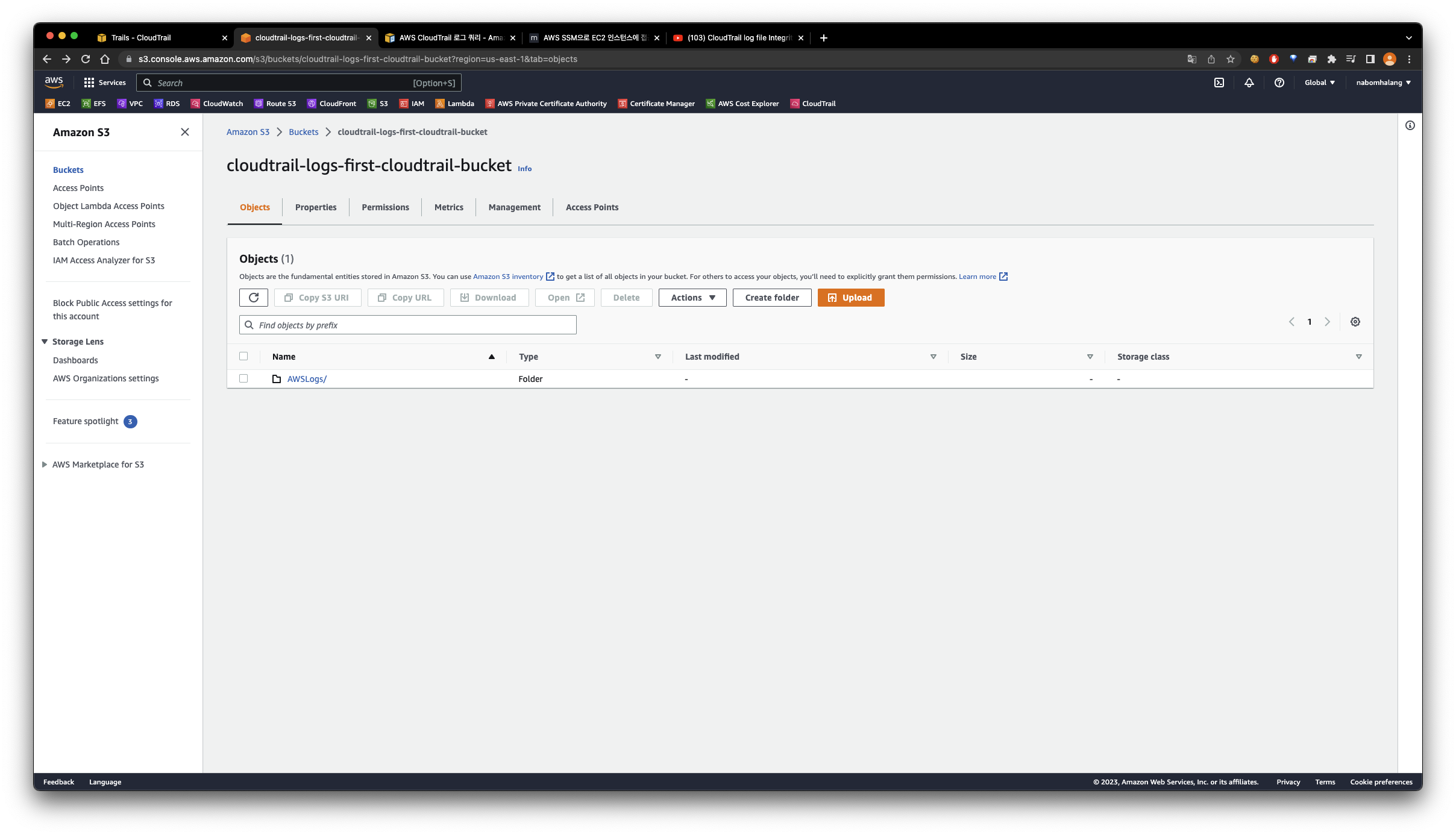Go to next page of objects
Image resolution: width=1456 pixels, height=835 pixels.
pos(1327,322)
